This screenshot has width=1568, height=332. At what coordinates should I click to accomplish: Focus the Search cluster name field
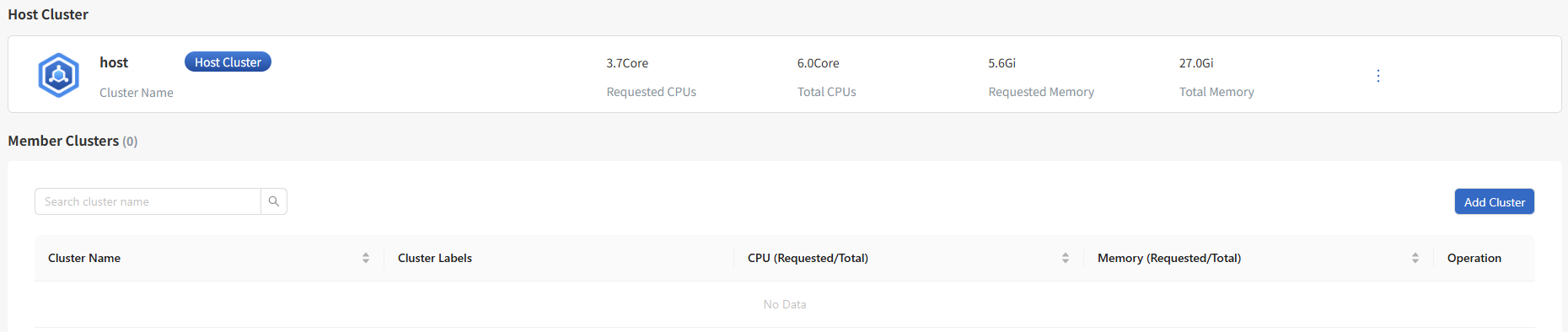tap(148, 201)
